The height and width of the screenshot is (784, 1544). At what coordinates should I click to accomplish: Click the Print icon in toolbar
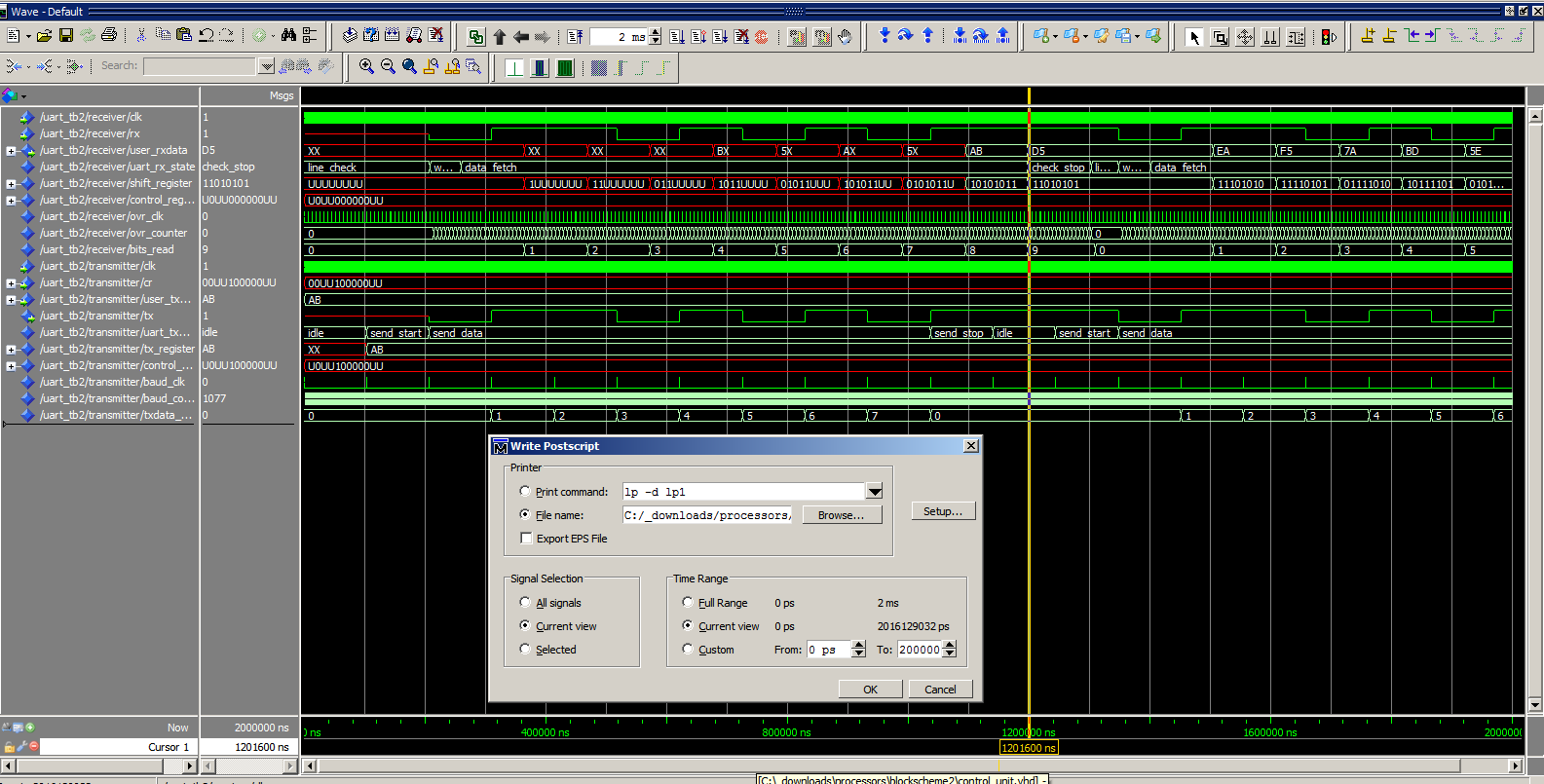coord(109,36)
